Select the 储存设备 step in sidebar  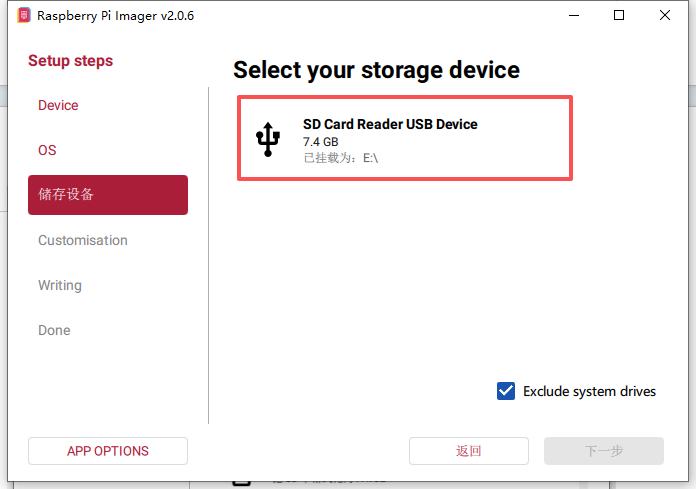point(107,195)
